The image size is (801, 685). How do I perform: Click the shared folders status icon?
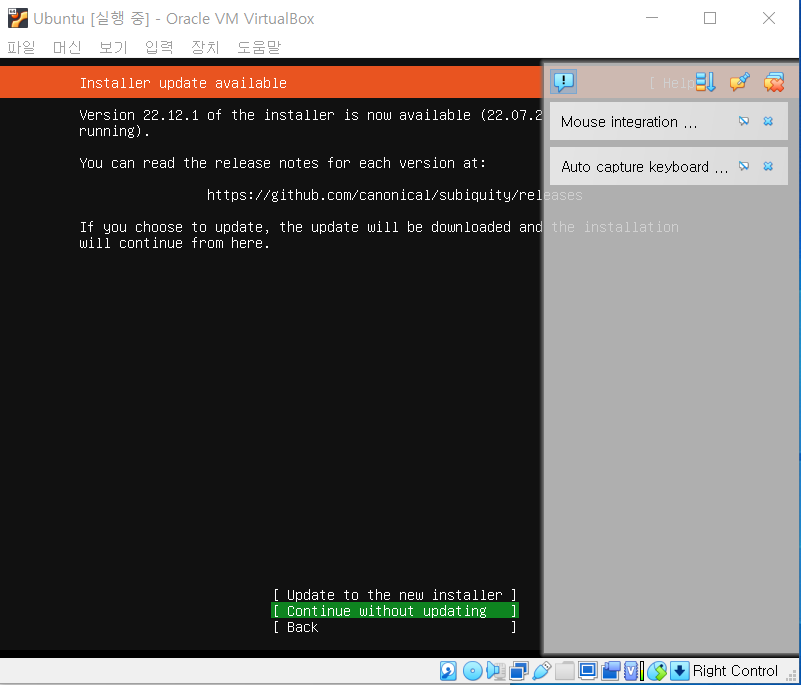(564, 670)
